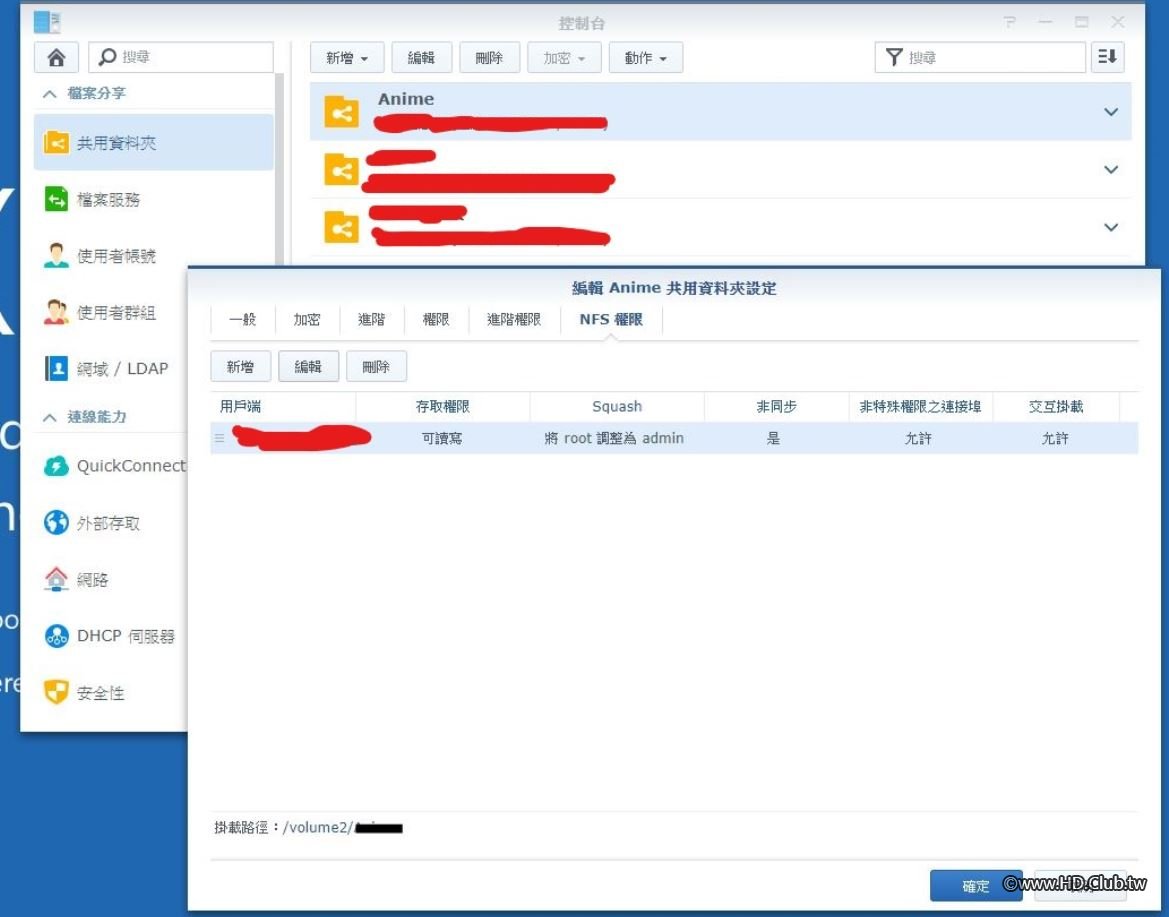Click Squash column header

[617, 406]
